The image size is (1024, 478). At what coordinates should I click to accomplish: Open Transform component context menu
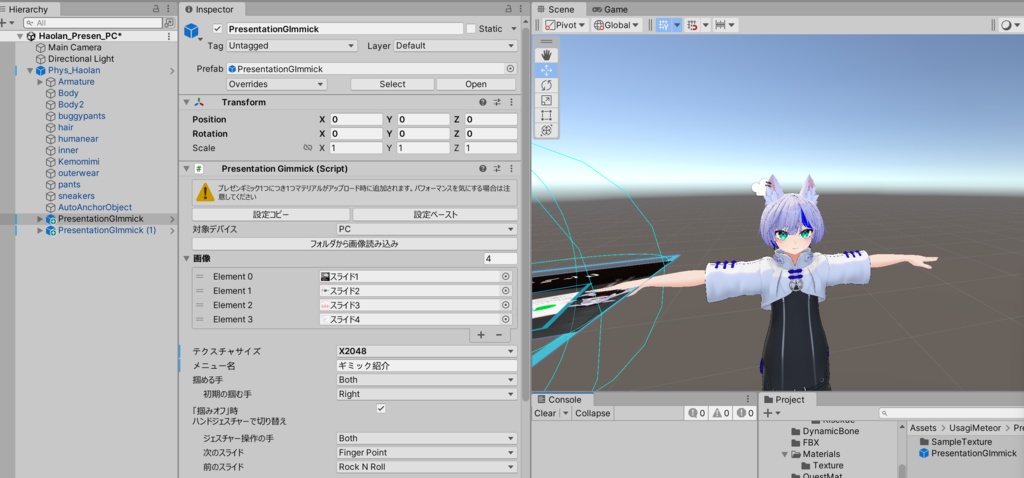click(x=511, y=103)
